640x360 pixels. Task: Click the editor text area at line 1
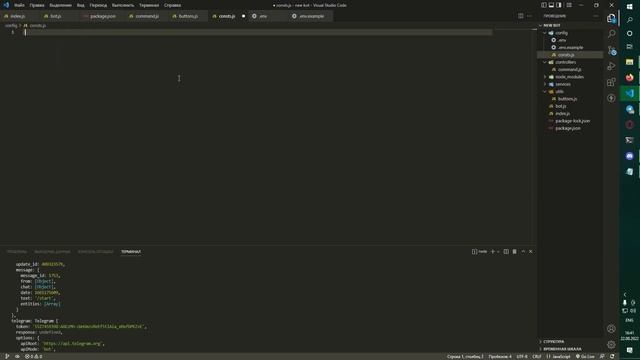coord(258,32)
